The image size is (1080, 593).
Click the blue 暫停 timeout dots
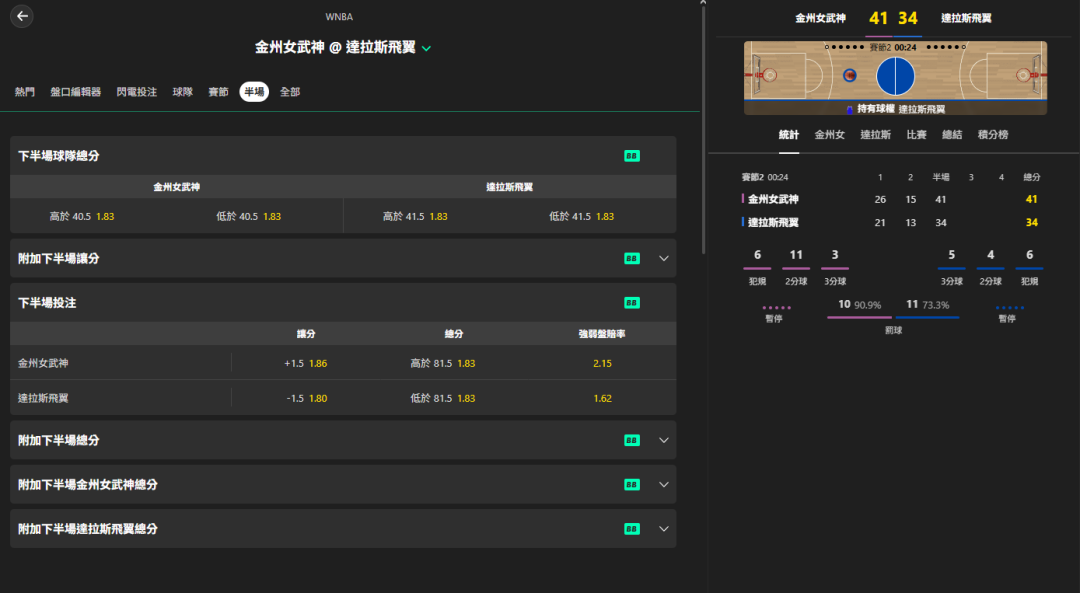tap(1010, 307)
